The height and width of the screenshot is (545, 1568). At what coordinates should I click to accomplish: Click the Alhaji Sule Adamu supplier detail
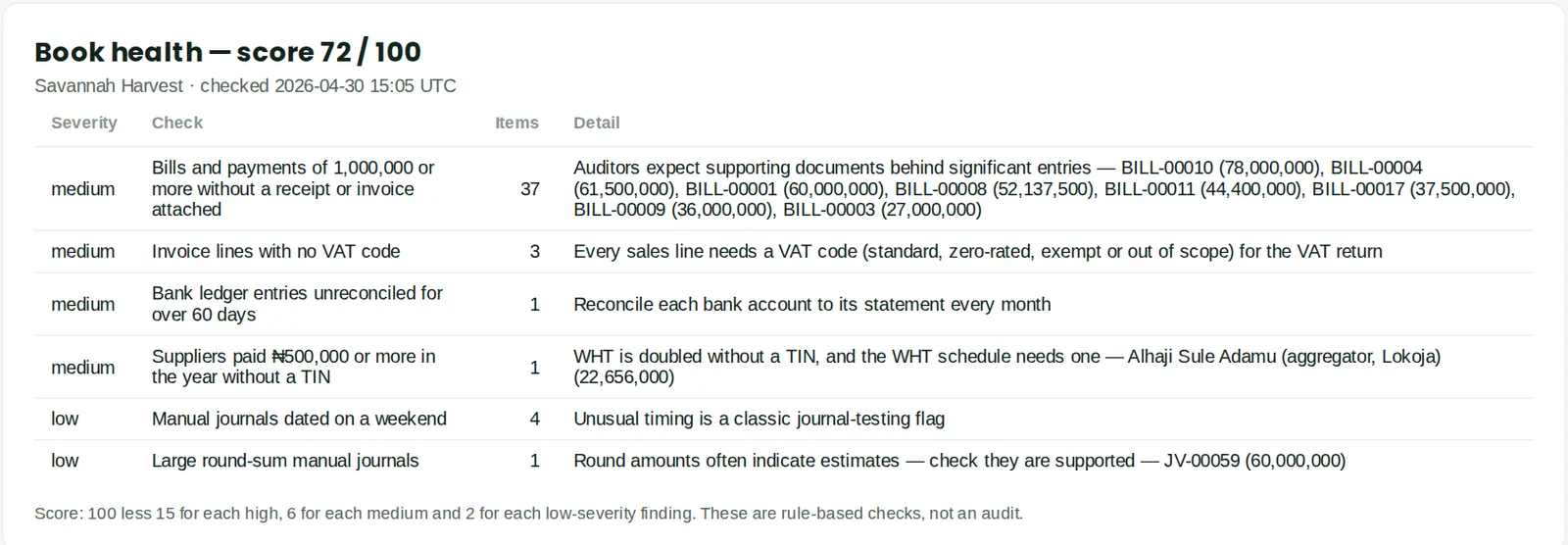point(1007,367)
